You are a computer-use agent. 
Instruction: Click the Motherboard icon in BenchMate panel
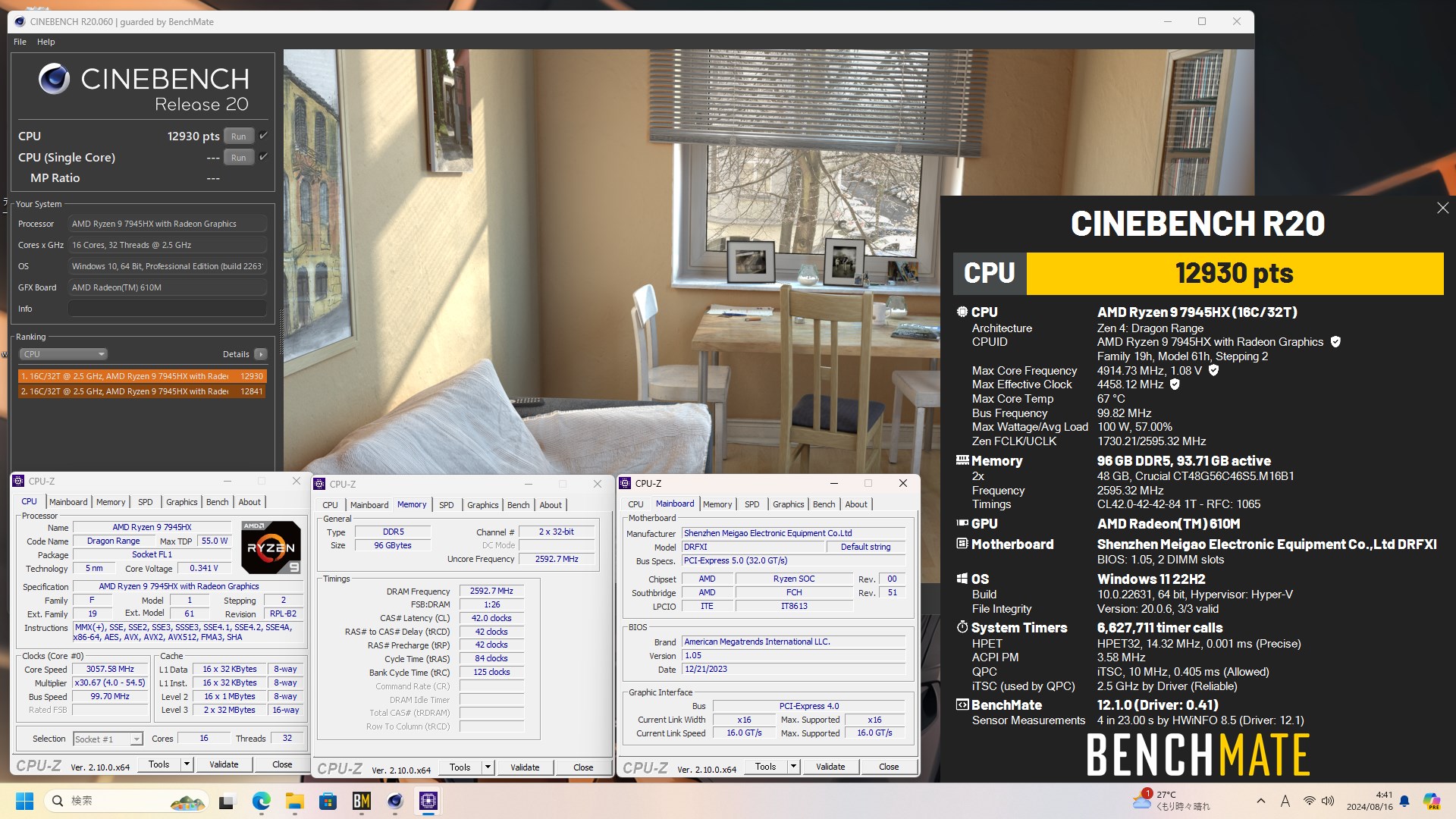click(962, 544)
